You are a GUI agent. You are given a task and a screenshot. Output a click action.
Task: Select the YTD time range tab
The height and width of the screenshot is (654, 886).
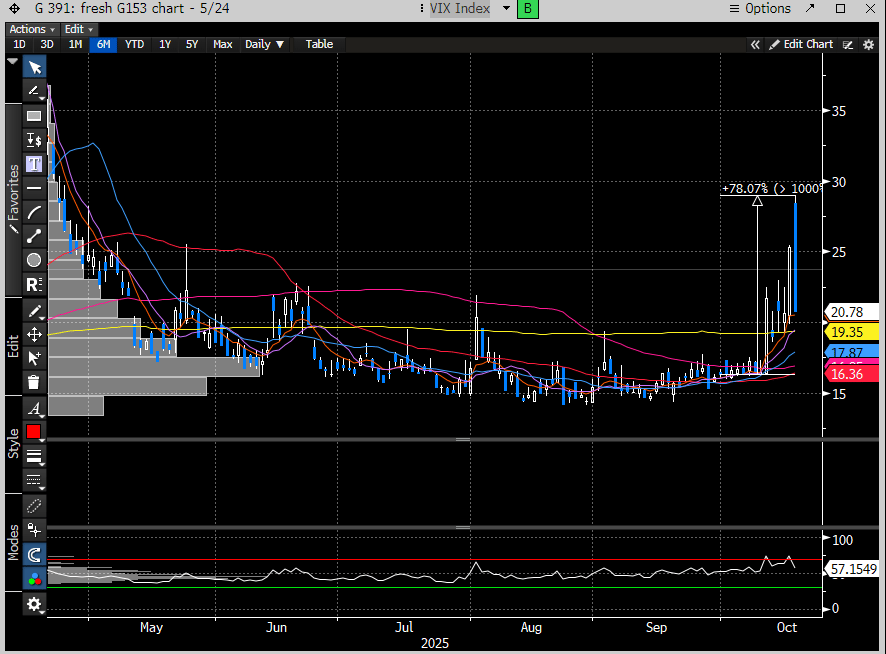tap(135, 44)
